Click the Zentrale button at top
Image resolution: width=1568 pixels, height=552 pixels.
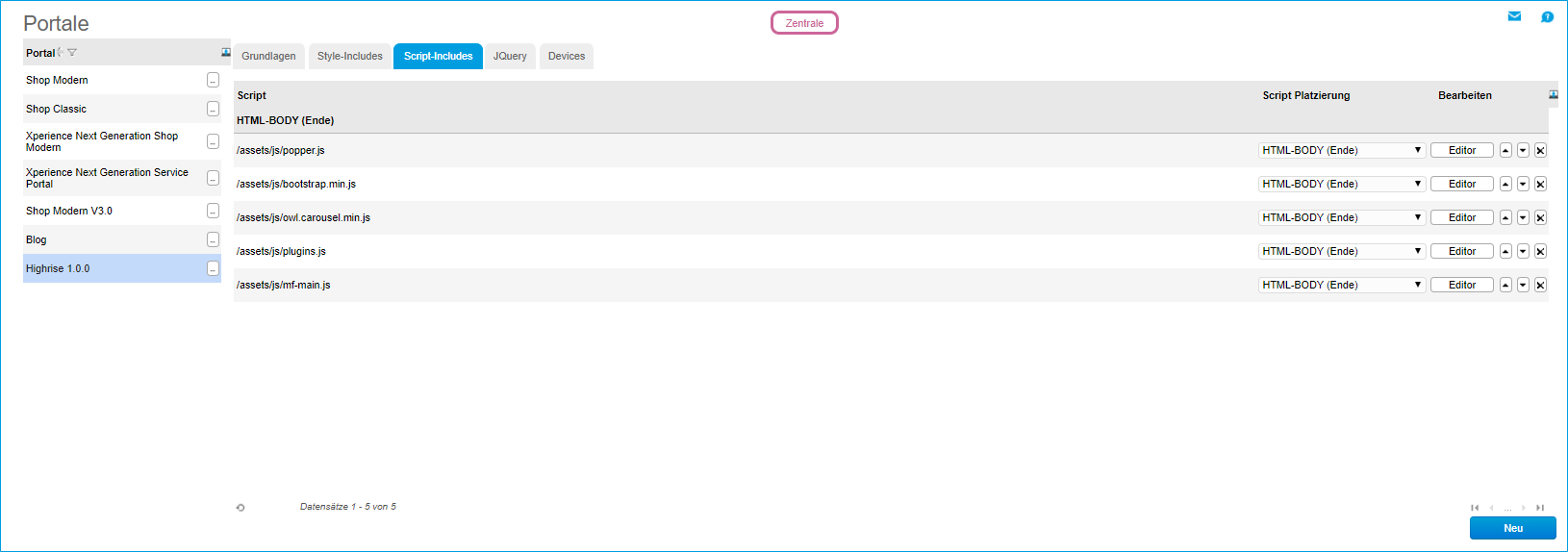[804, 23]
